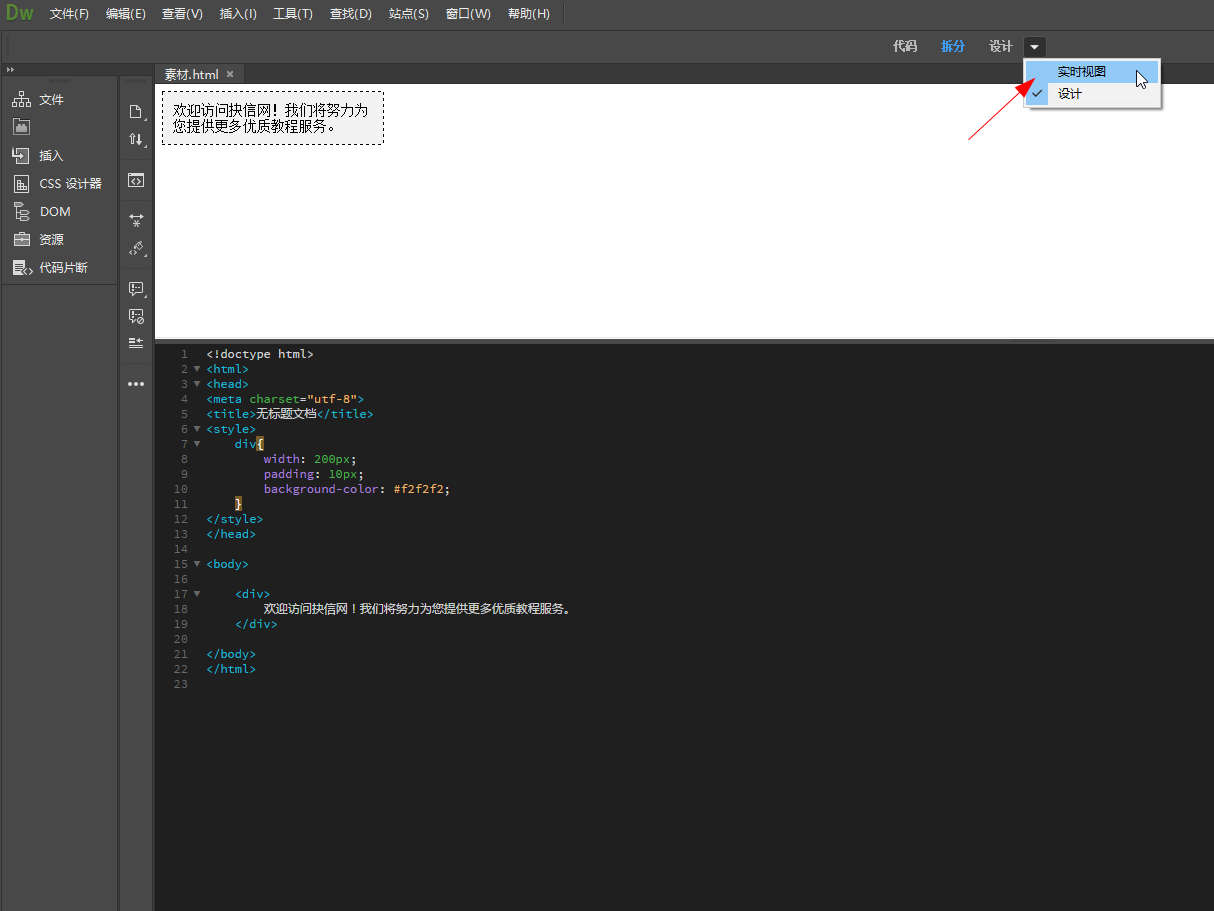This screenshot has height=911, width=1214.
Task: Open the DOM panel
Action: [42, 212]
